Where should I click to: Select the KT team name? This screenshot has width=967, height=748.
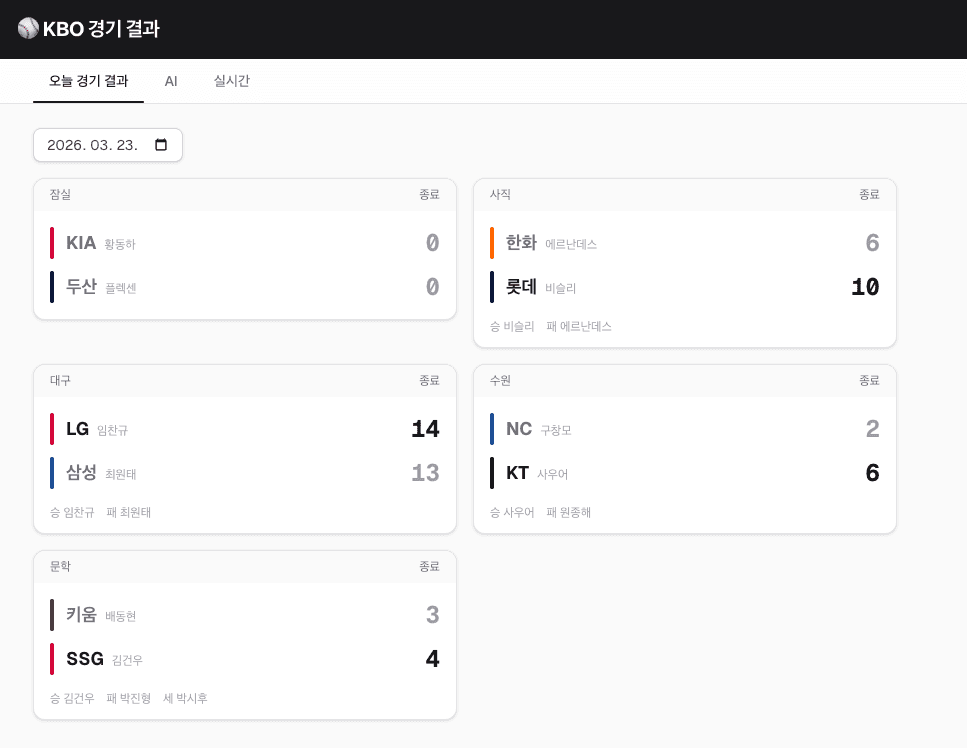pyautogui.click(x=517, y=473)
